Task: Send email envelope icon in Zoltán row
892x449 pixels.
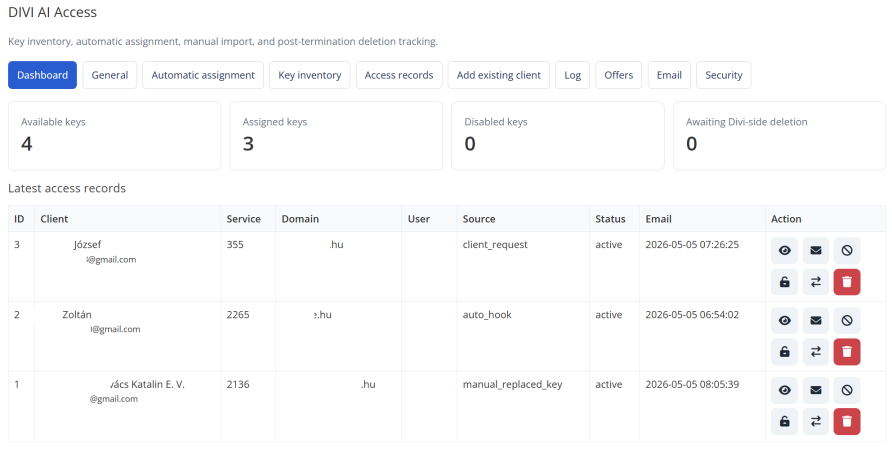Action: click(816, 320)
